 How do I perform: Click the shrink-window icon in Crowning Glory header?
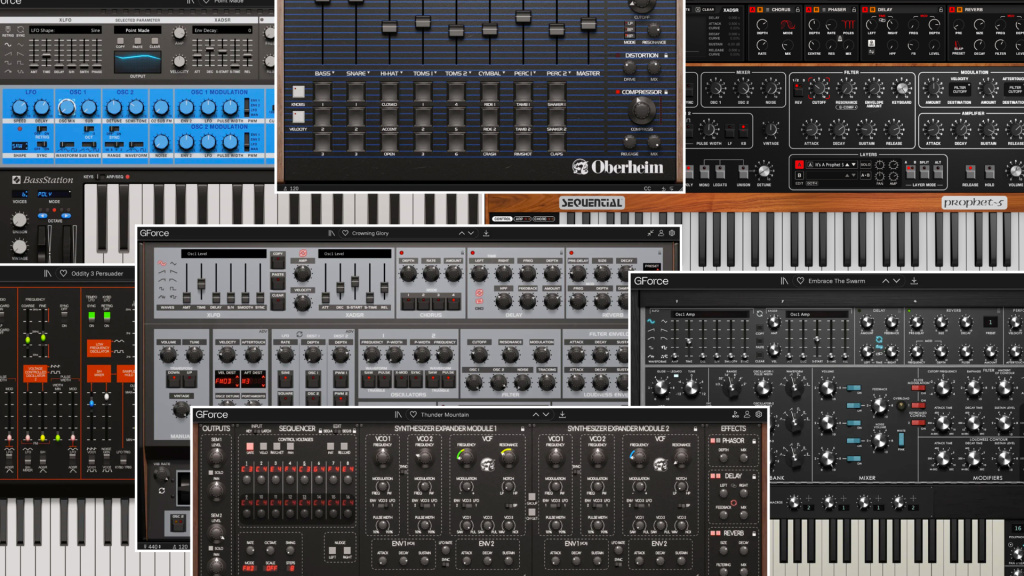click(650, 233)
